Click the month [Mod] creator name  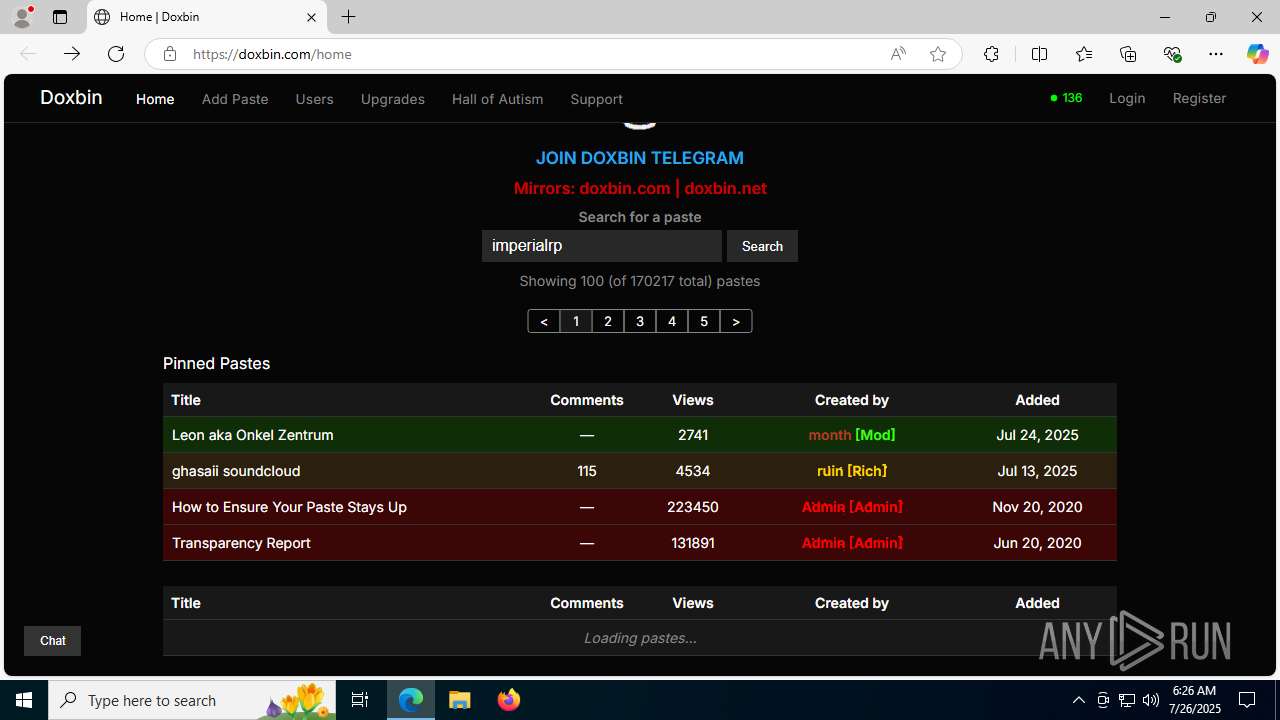coord(852,435)
